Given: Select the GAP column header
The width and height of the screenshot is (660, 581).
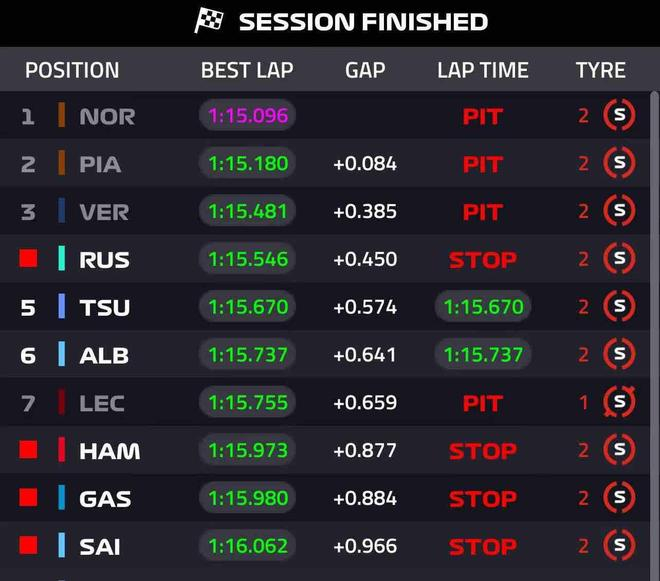Looking at the screenshot, I should tap(365, 70).
